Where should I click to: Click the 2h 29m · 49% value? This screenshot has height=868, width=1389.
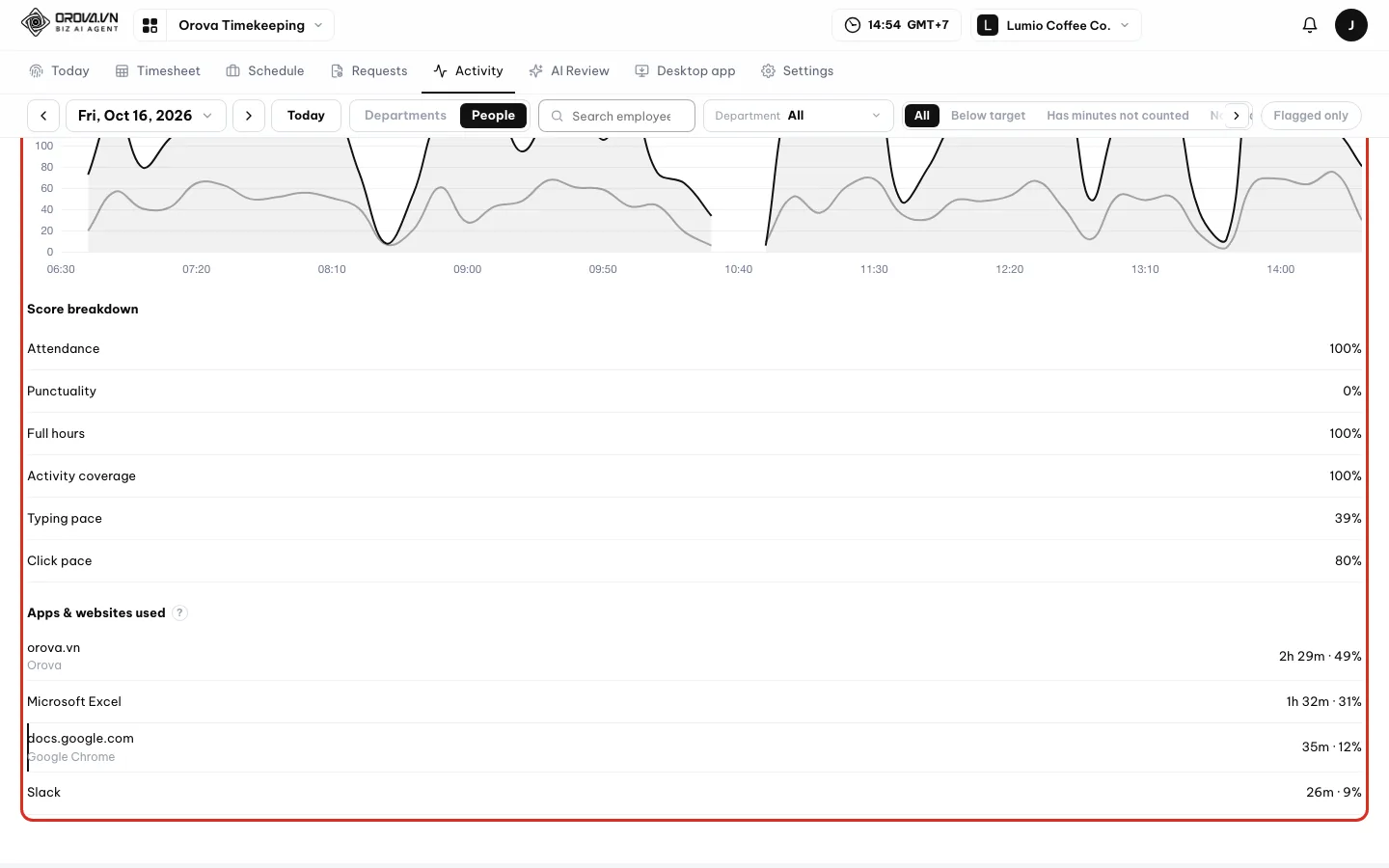[1320, 657]
